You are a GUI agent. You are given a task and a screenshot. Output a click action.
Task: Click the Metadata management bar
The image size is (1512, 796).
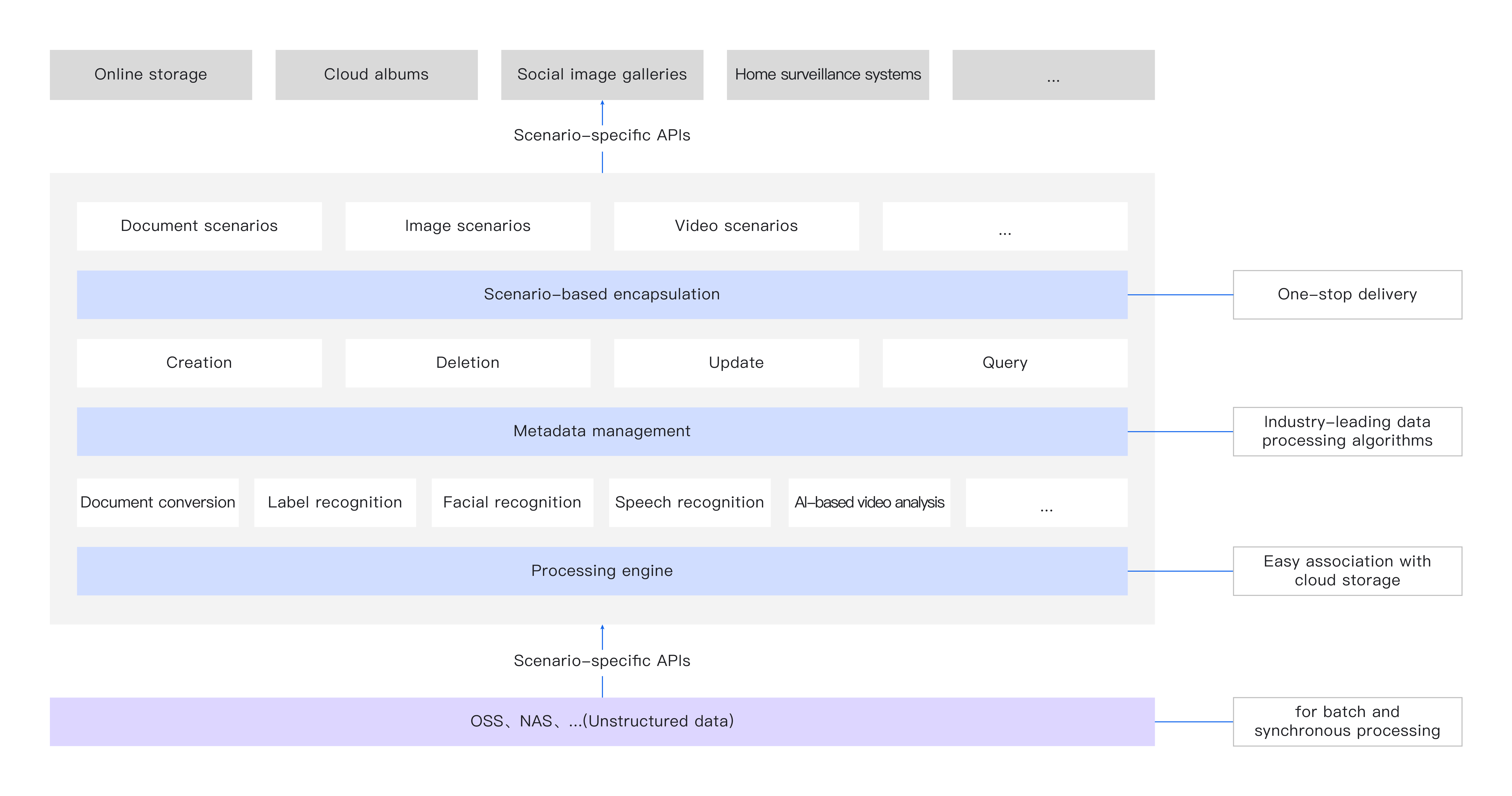602,431
